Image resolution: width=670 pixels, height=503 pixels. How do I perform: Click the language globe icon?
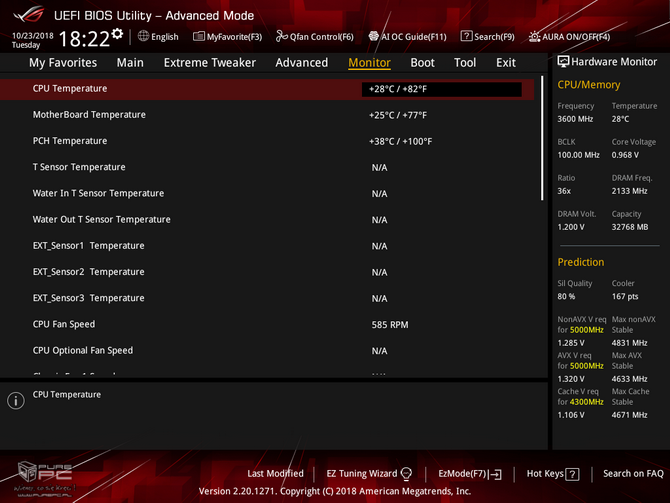[143, 36]
